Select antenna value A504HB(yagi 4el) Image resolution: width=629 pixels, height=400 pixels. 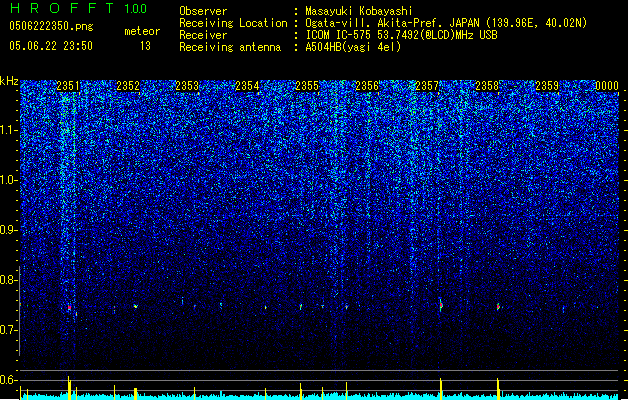pyautogui.click(x=353, y=47)
